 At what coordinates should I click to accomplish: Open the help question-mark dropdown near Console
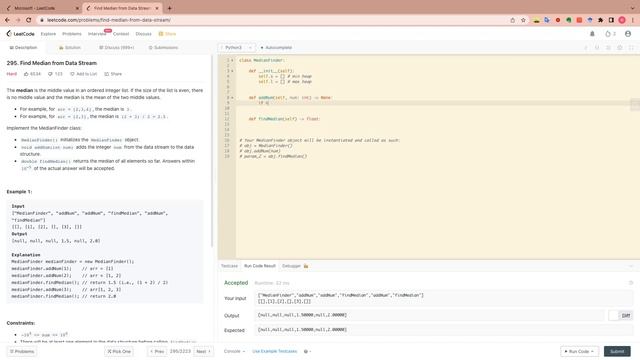[307, 351]
